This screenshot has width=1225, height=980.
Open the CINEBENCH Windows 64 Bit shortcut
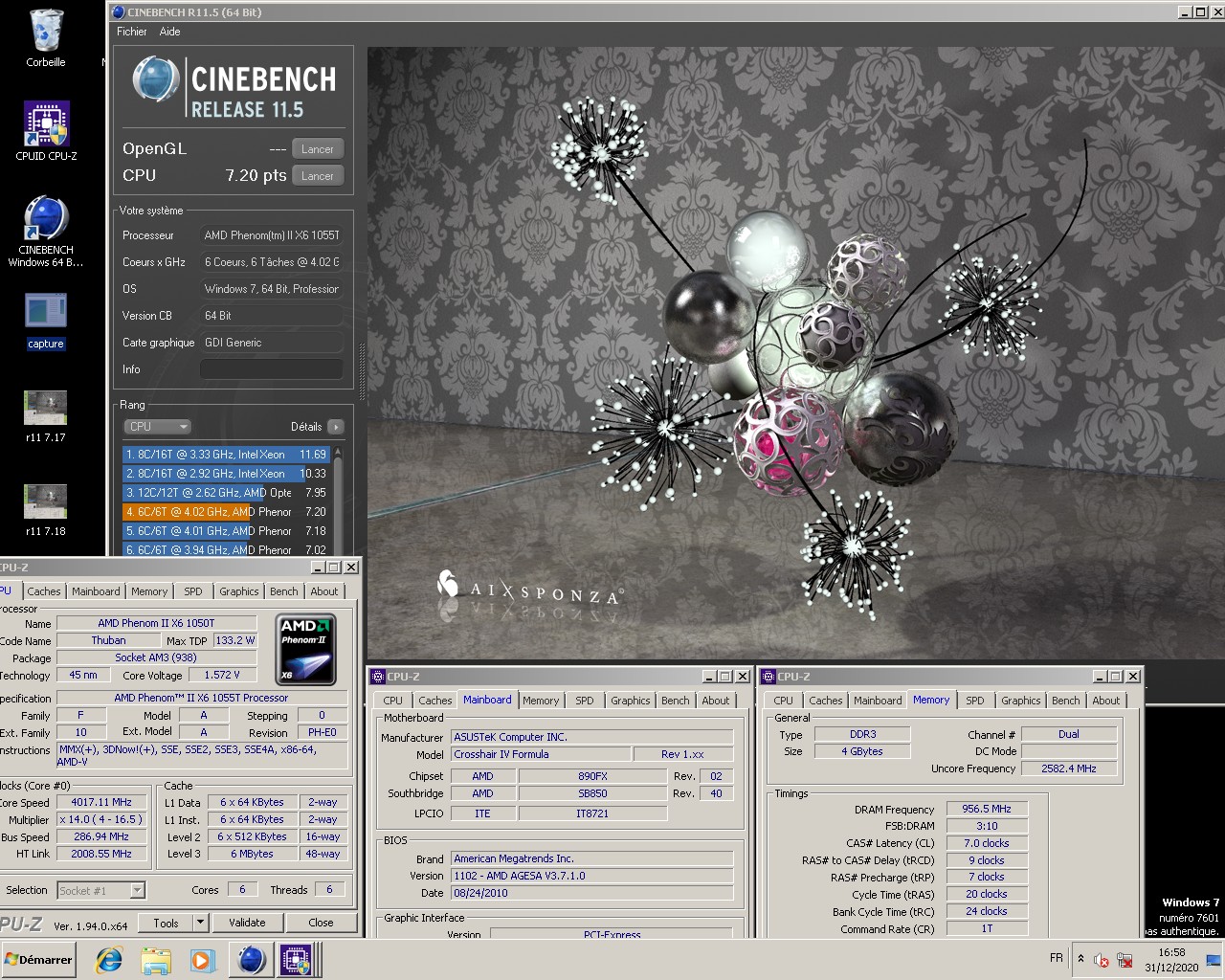pos(45,232)
